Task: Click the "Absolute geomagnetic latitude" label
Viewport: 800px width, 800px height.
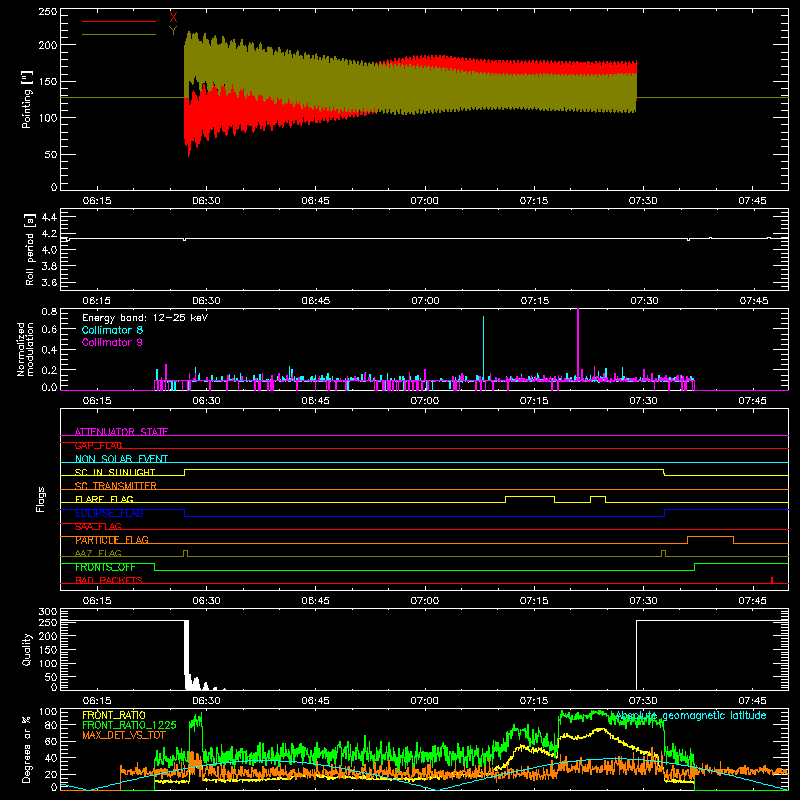Action: pos(691,716)
